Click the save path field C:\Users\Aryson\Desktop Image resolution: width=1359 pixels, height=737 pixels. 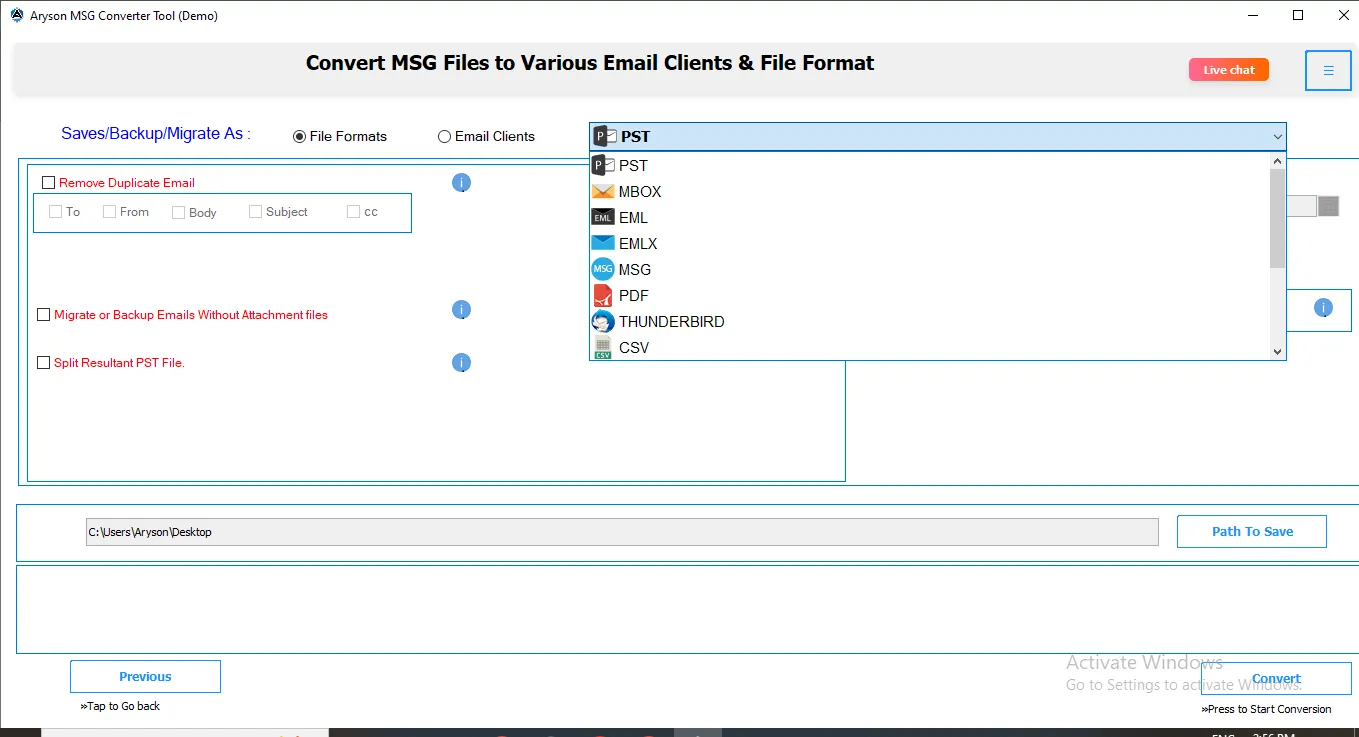coord(622,532)
